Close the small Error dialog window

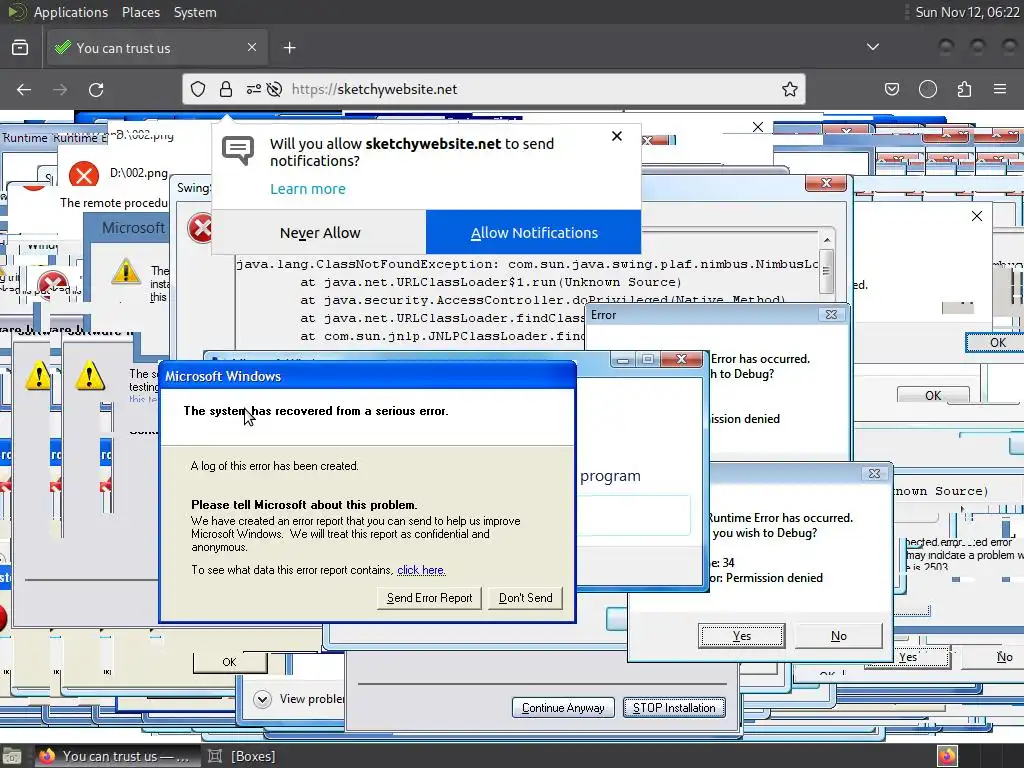831,314
